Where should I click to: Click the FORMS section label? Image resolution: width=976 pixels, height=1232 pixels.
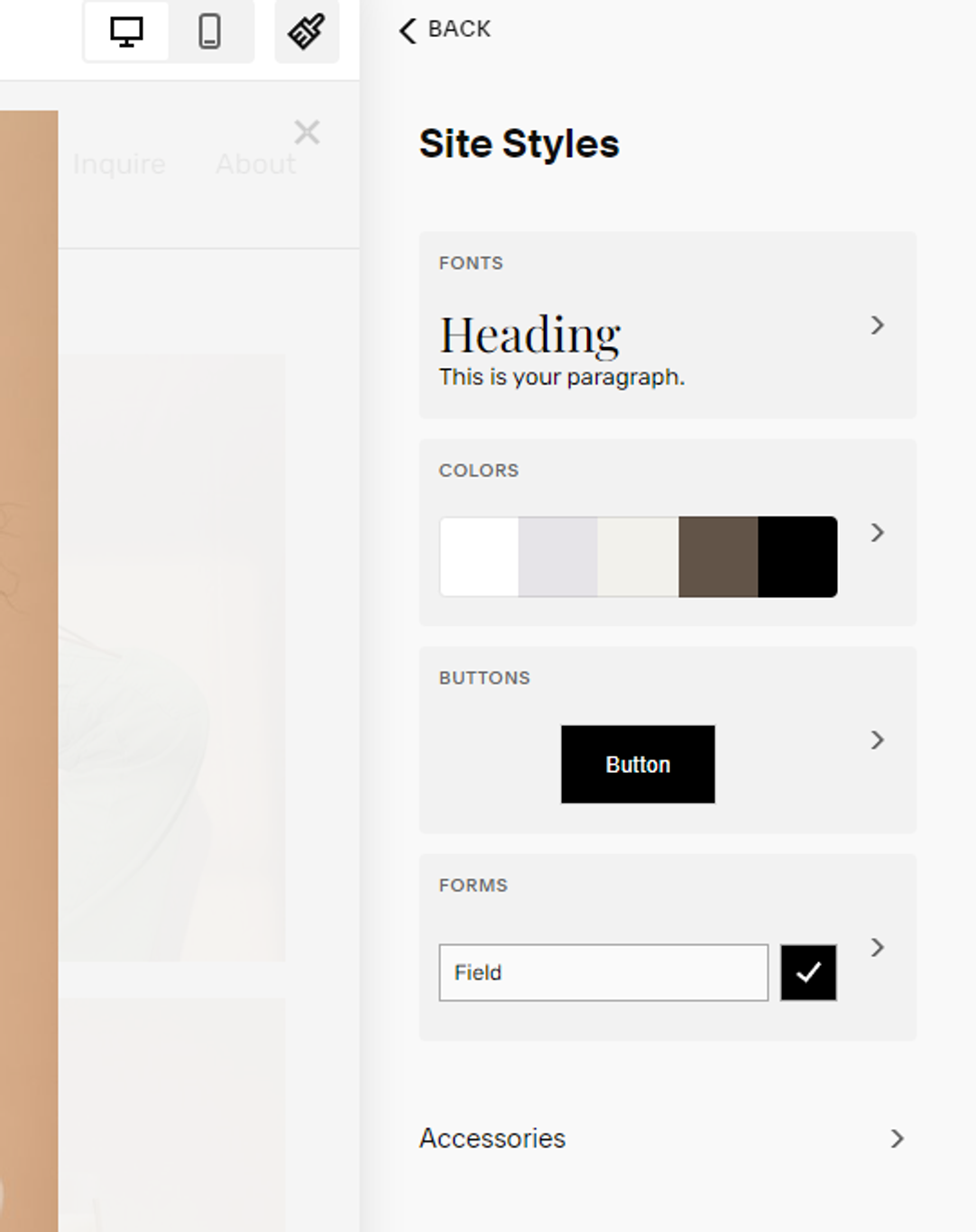click(x=474, y=886)
